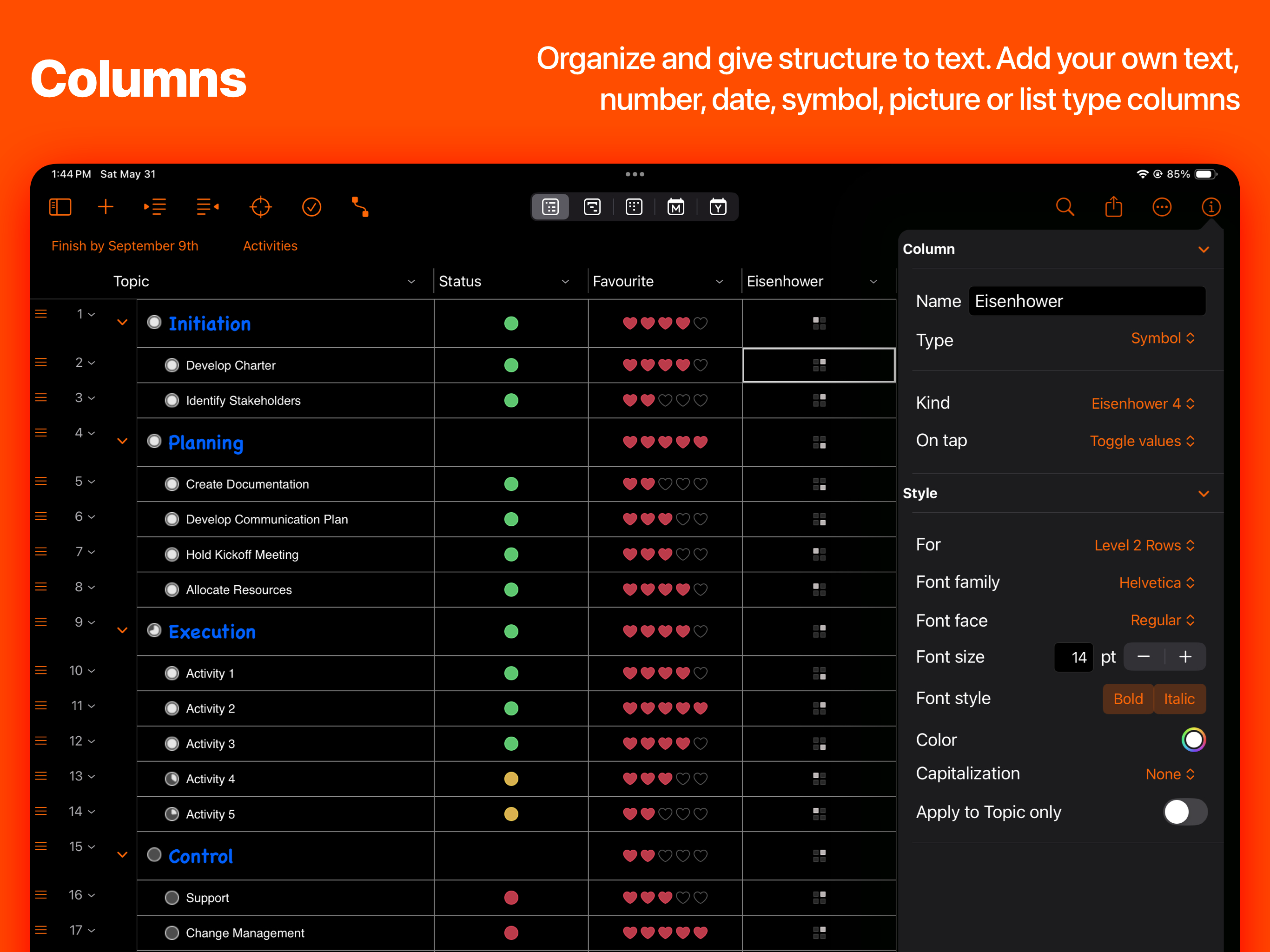Toggle the info inspector icon
Viewport: 1270px width, 952px height.
click(1211, 207)
